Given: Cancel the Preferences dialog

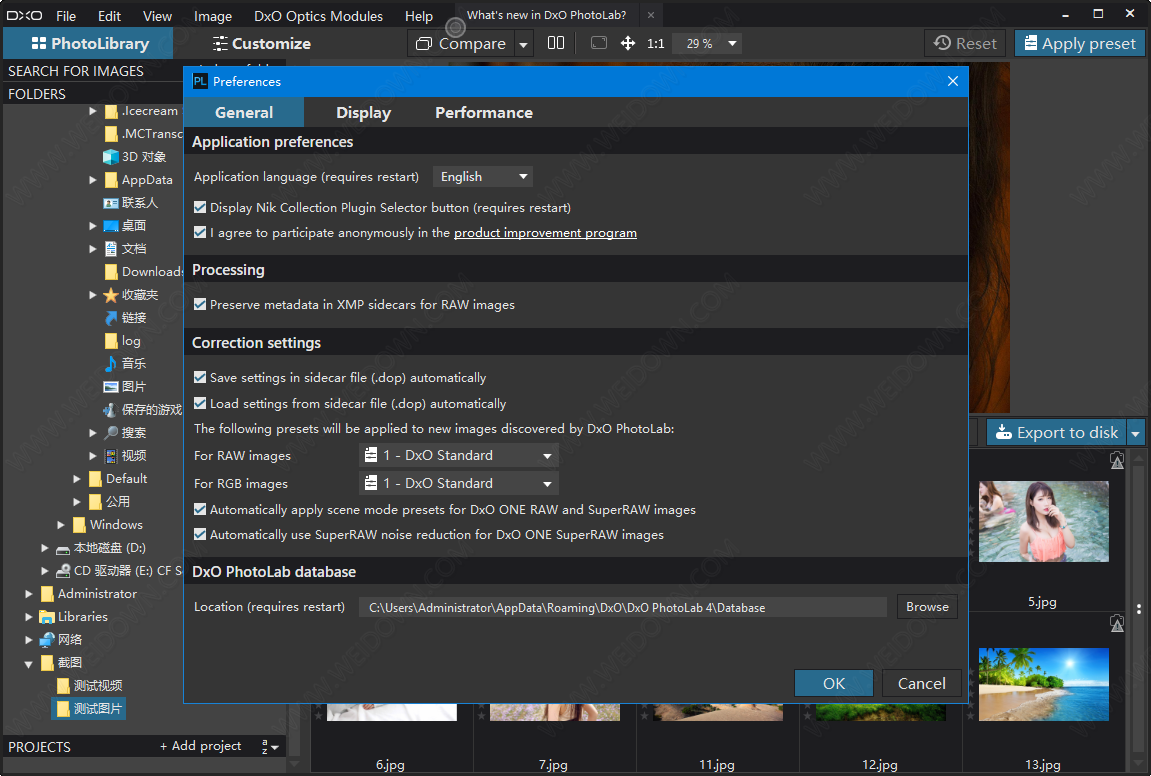Looking at the screenshot, I should [x=921, y=683].
